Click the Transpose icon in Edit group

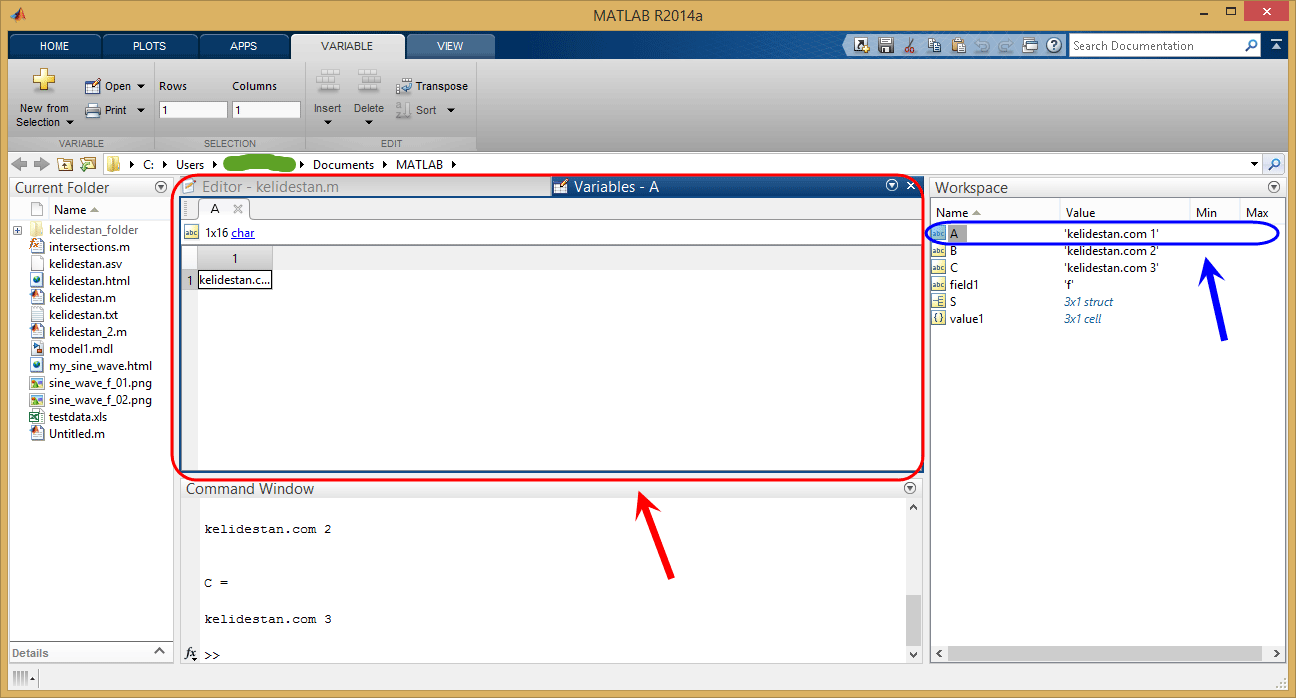coord(404,86)
